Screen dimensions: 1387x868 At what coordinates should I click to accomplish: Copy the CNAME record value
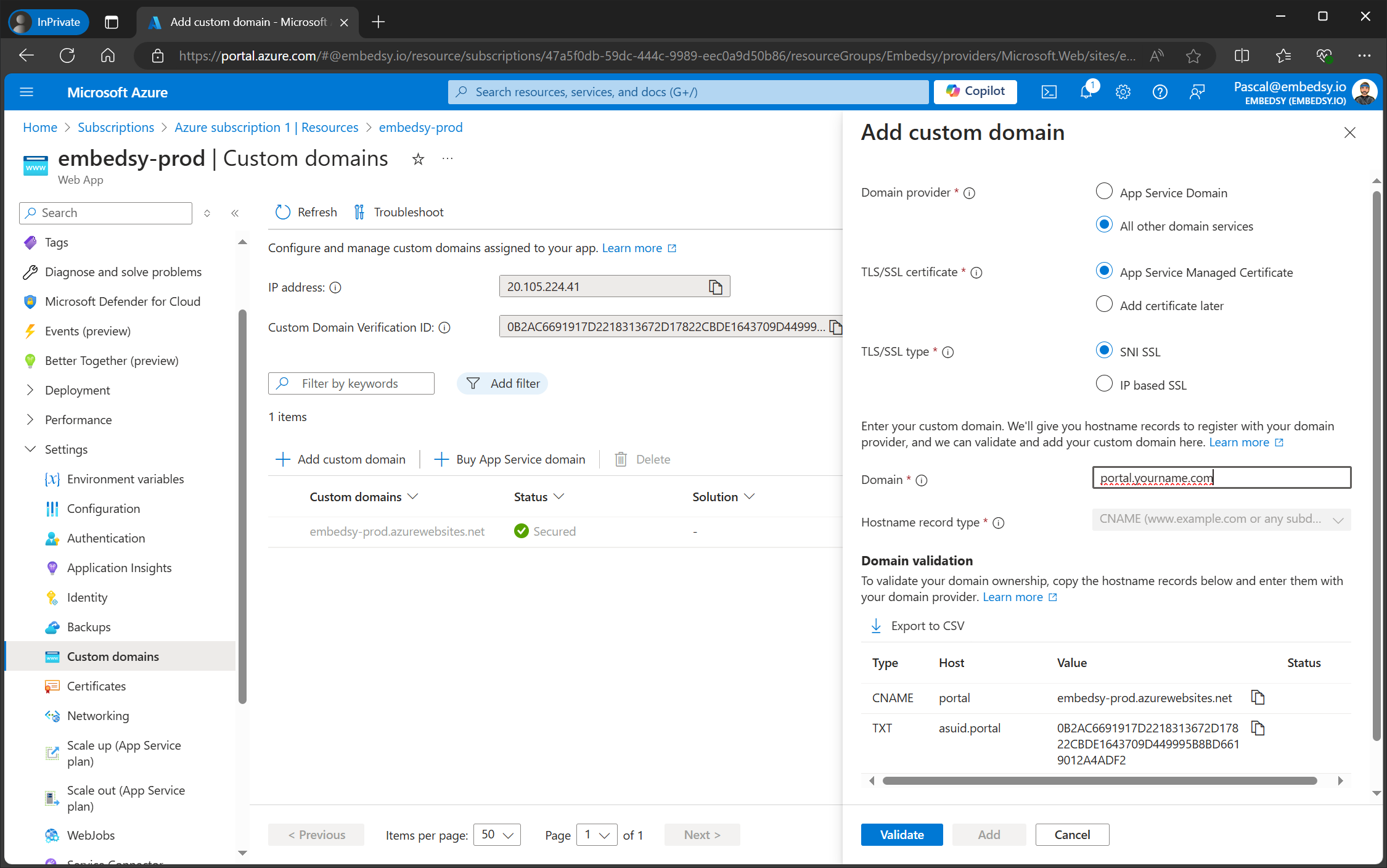point(1258,697)
